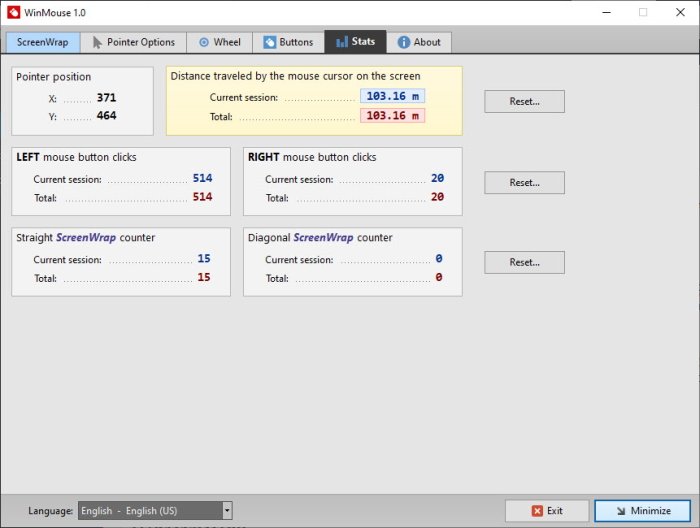Click the Language dropdown arrow

[227, 511]
